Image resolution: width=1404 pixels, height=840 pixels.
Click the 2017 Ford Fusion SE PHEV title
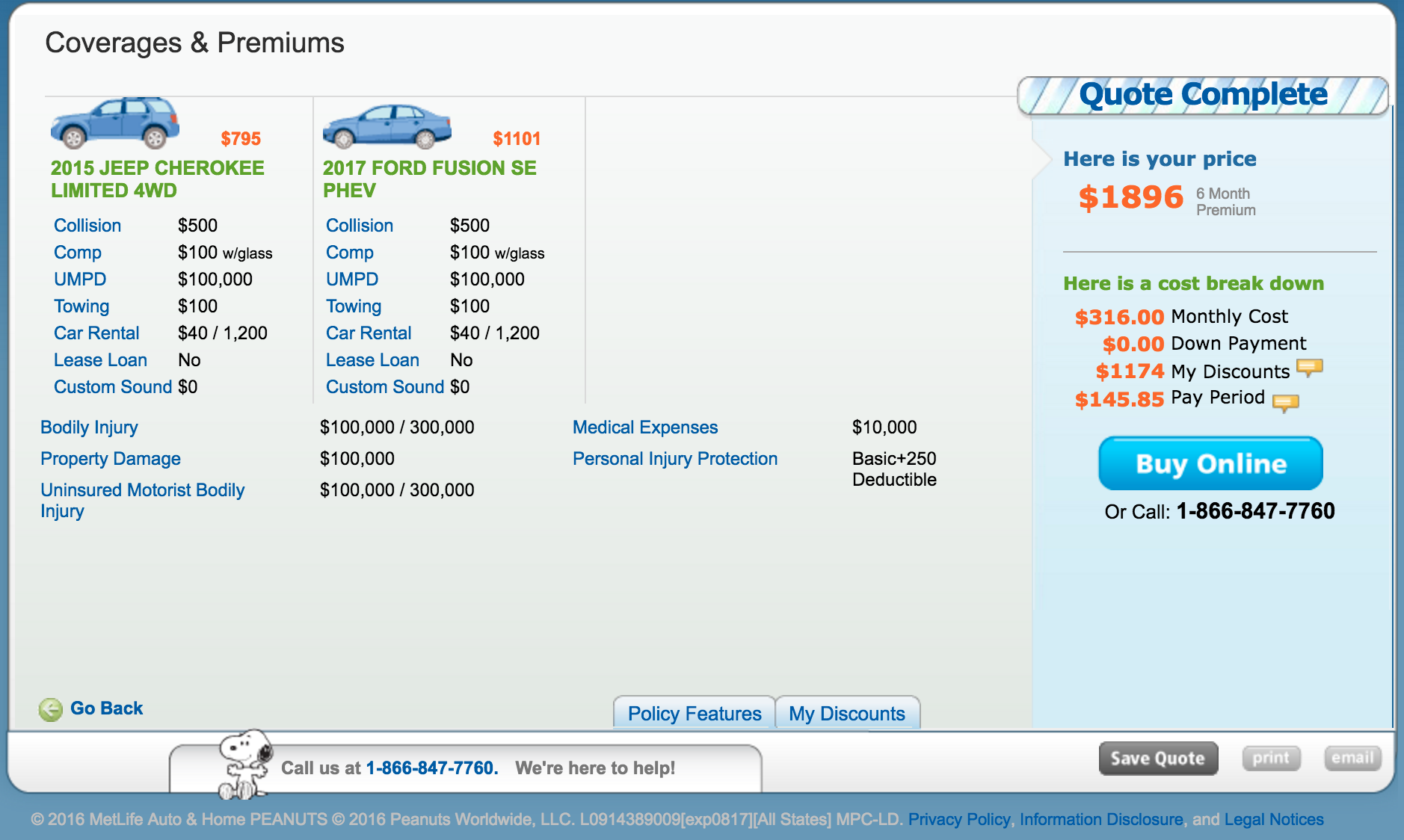(x=430, y=179)
